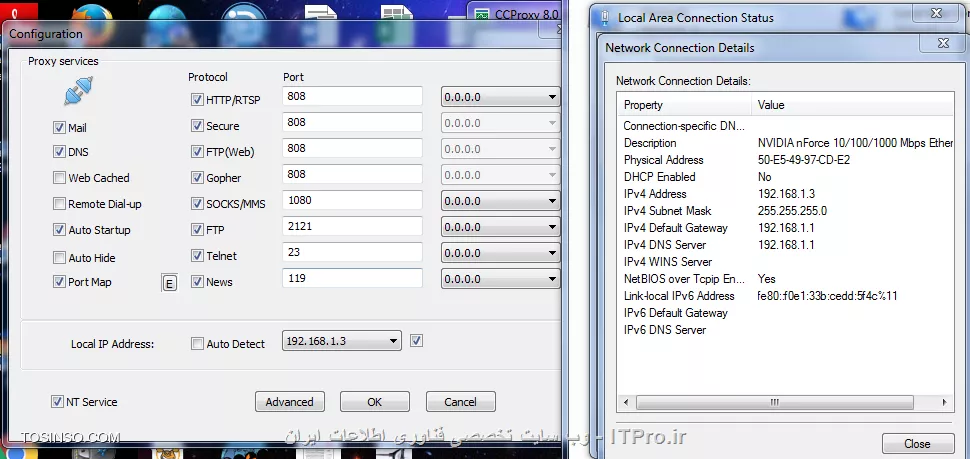Close the Network Connection Details window with X
The width and height of the screenshot is (970, 459).
click(943, 43)
